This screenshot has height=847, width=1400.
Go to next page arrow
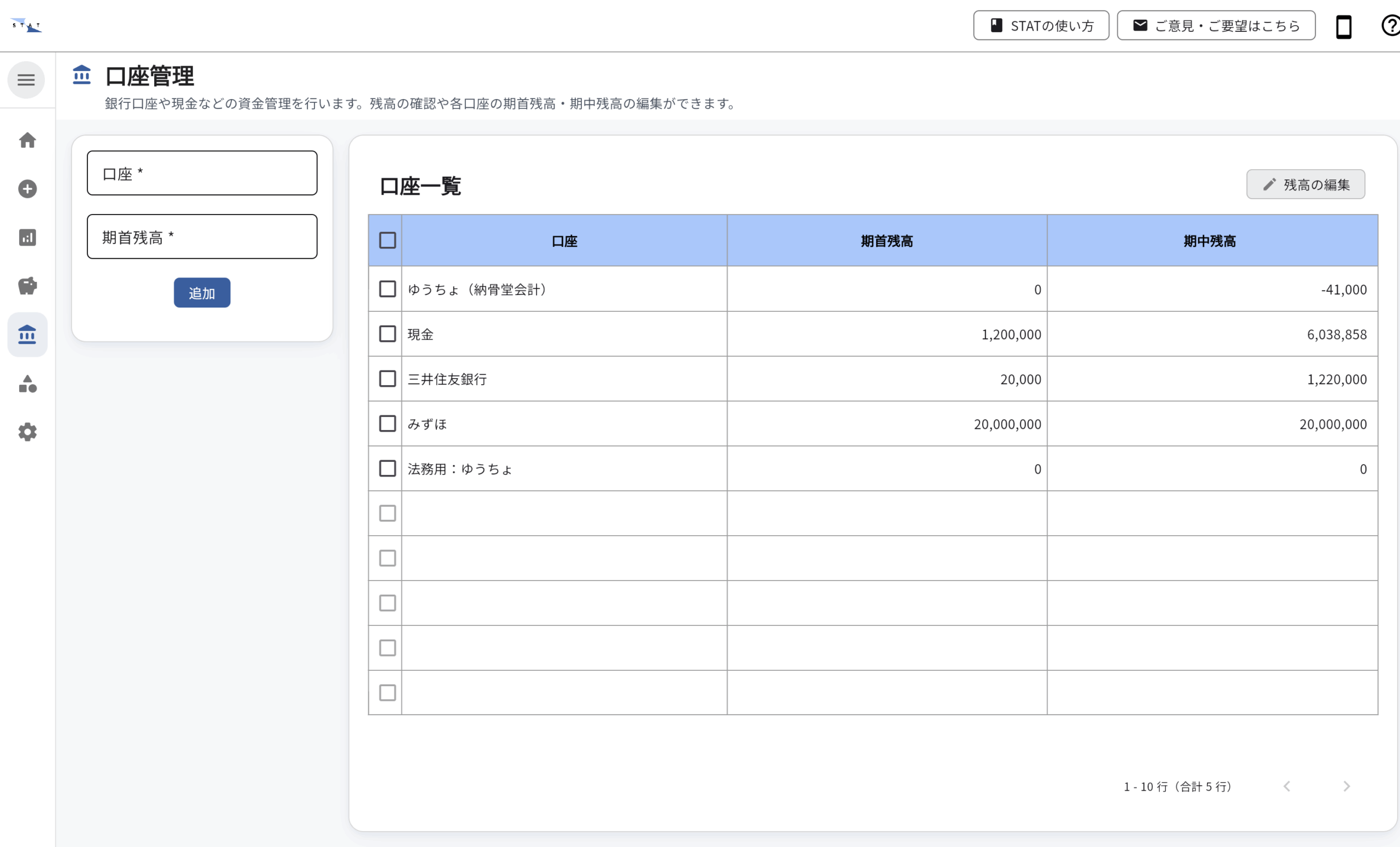(1346, 786)
